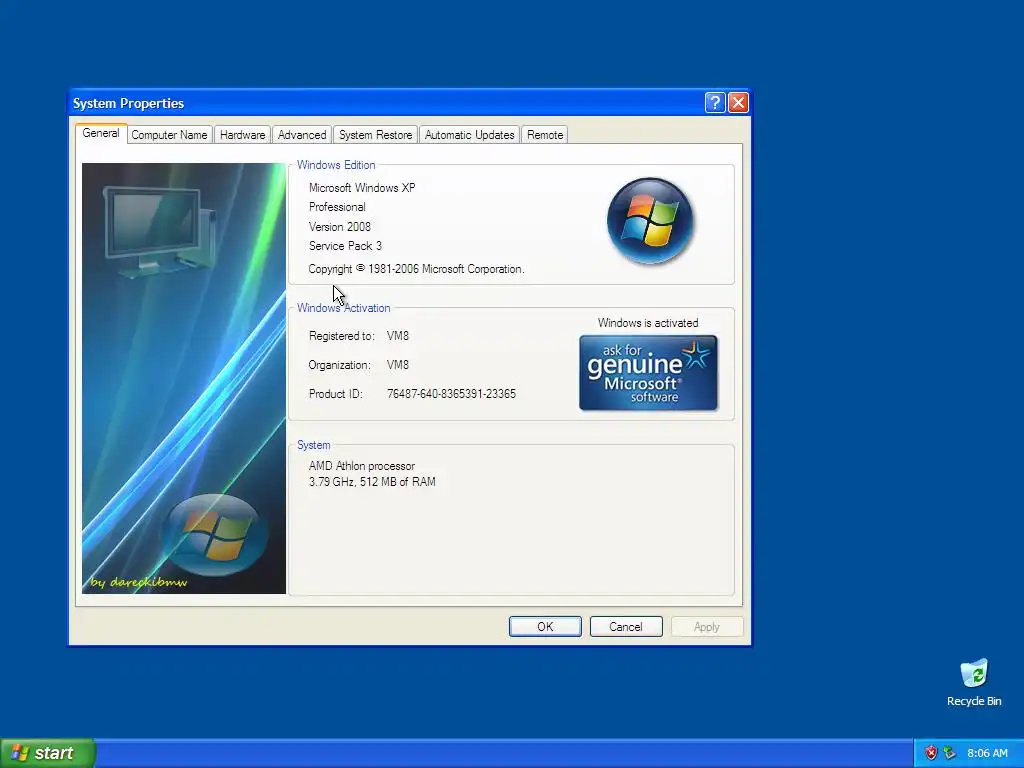Click the Service Pack 3 text

point(345,246)
